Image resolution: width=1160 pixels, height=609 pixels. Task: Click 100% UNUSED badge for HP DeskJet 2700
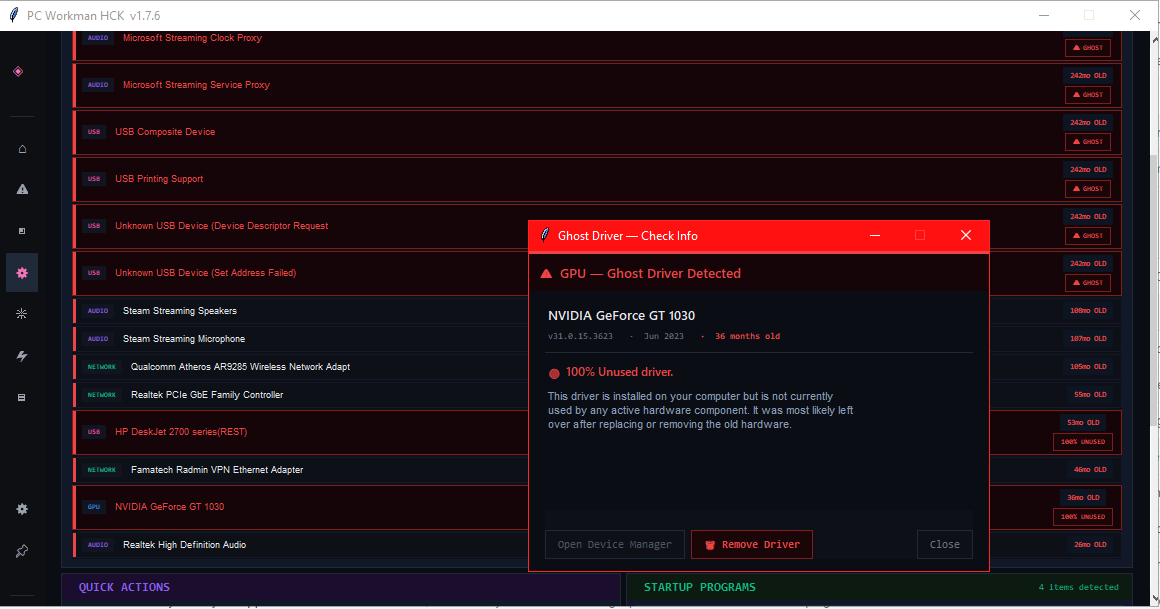click(1082, 442)
